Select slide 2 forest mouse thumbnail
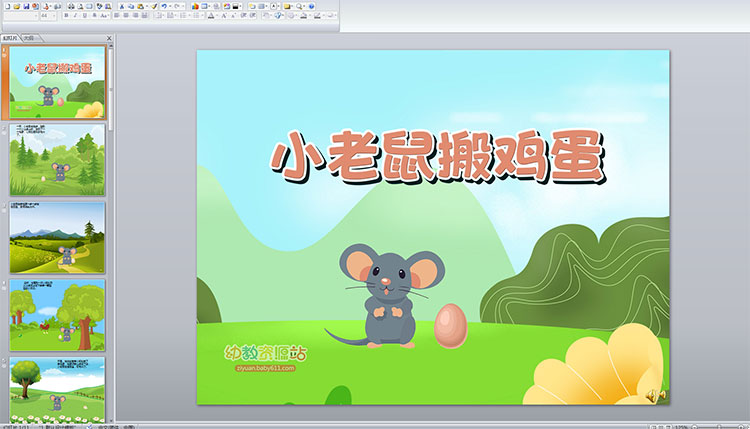The width and height of the screenshot is (750, 429). 57,160
